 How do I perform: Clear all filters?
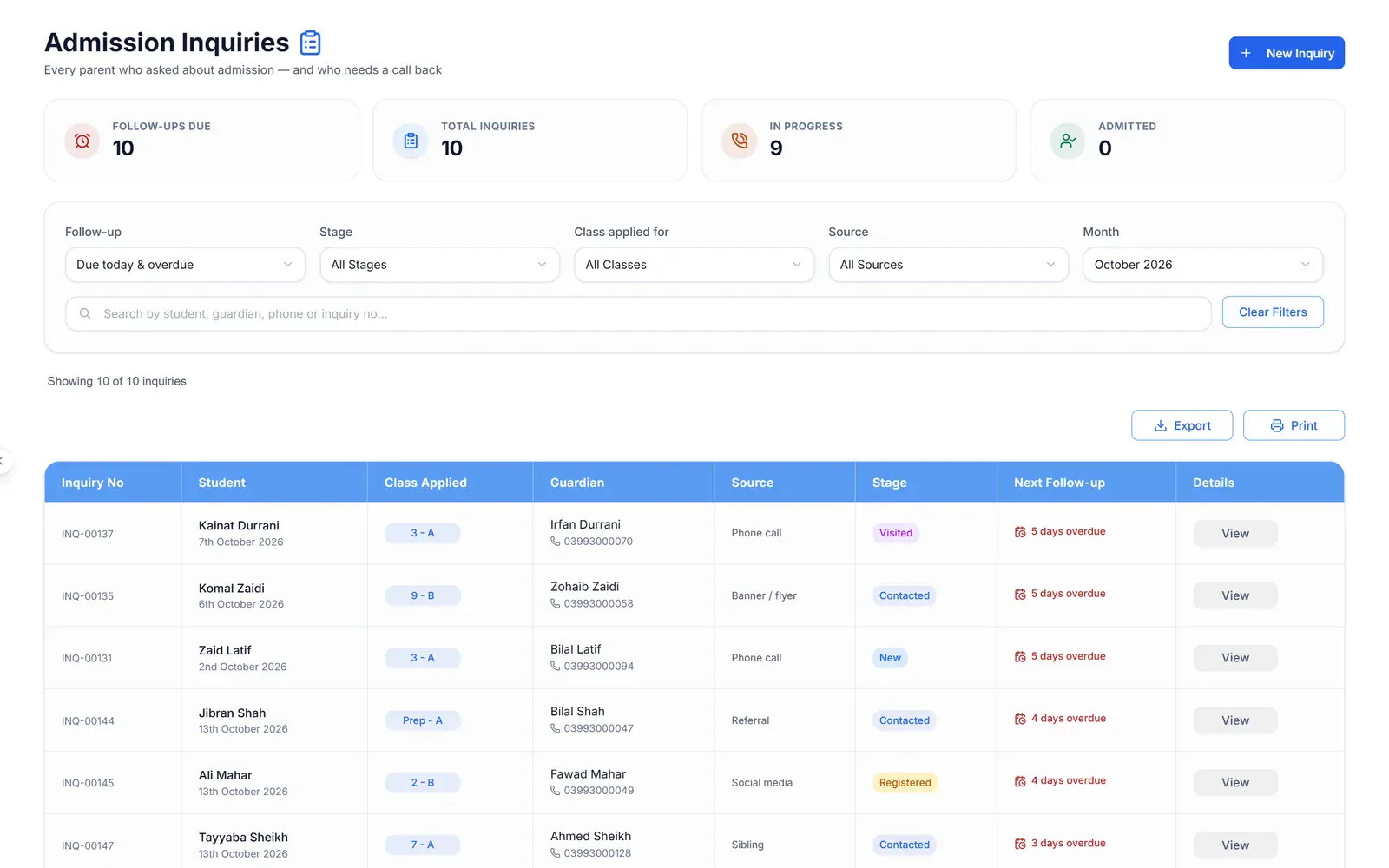[1273, 312]
